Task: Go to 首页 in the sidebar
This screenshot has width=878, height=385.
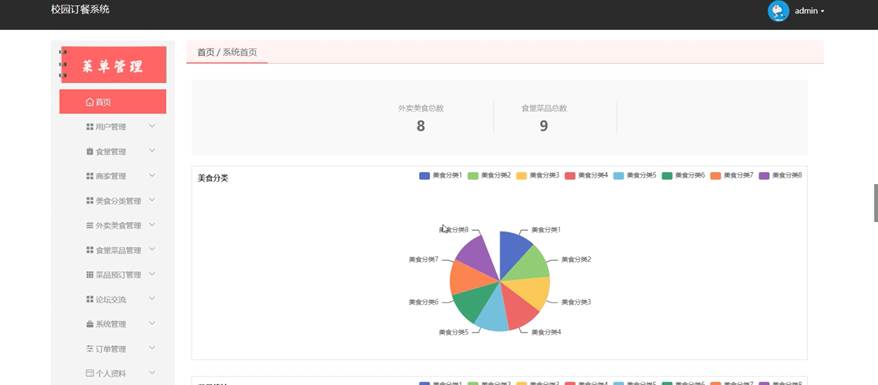Action: pos(113,102)
